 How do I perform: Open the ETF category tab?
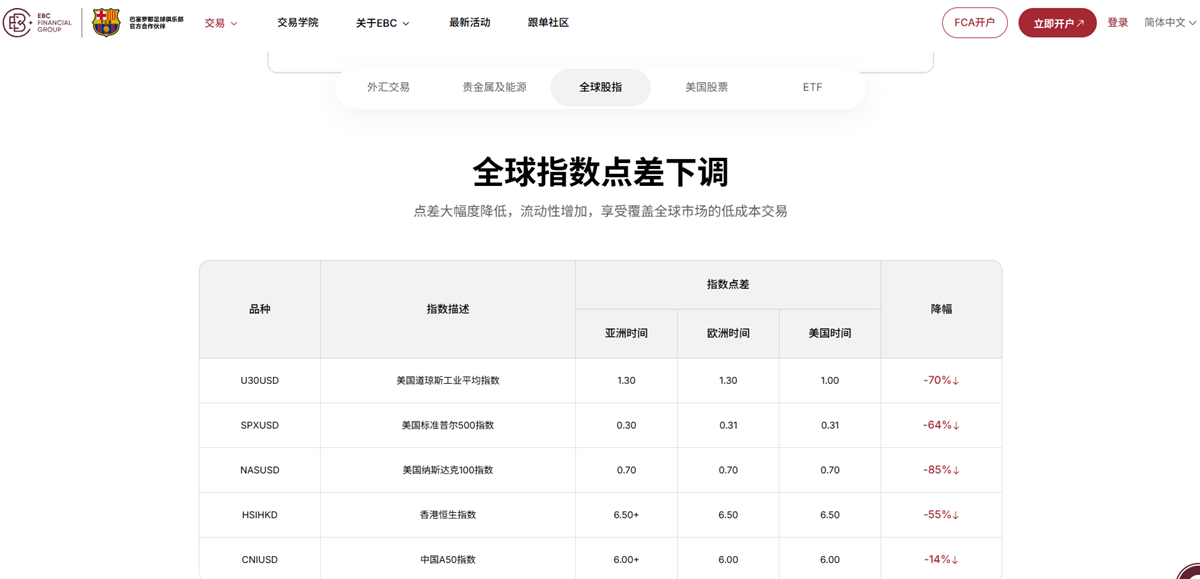click(811, 87)
